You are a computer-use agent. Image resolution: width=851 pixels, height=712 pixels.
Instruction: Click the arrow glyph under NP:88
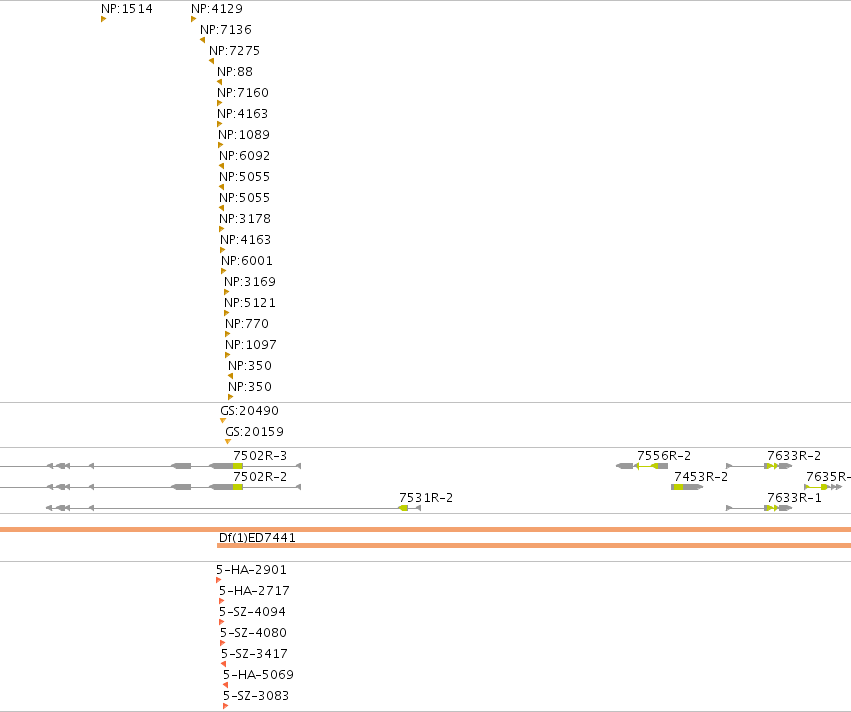coord(219,82)
